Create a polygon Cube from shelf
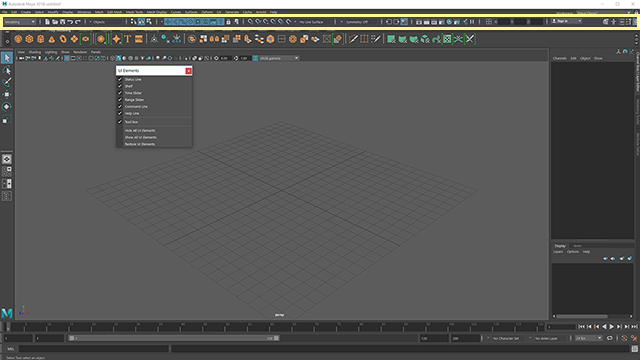The width and height of the screenshot is (640, 360). click(x=29, y=39)
